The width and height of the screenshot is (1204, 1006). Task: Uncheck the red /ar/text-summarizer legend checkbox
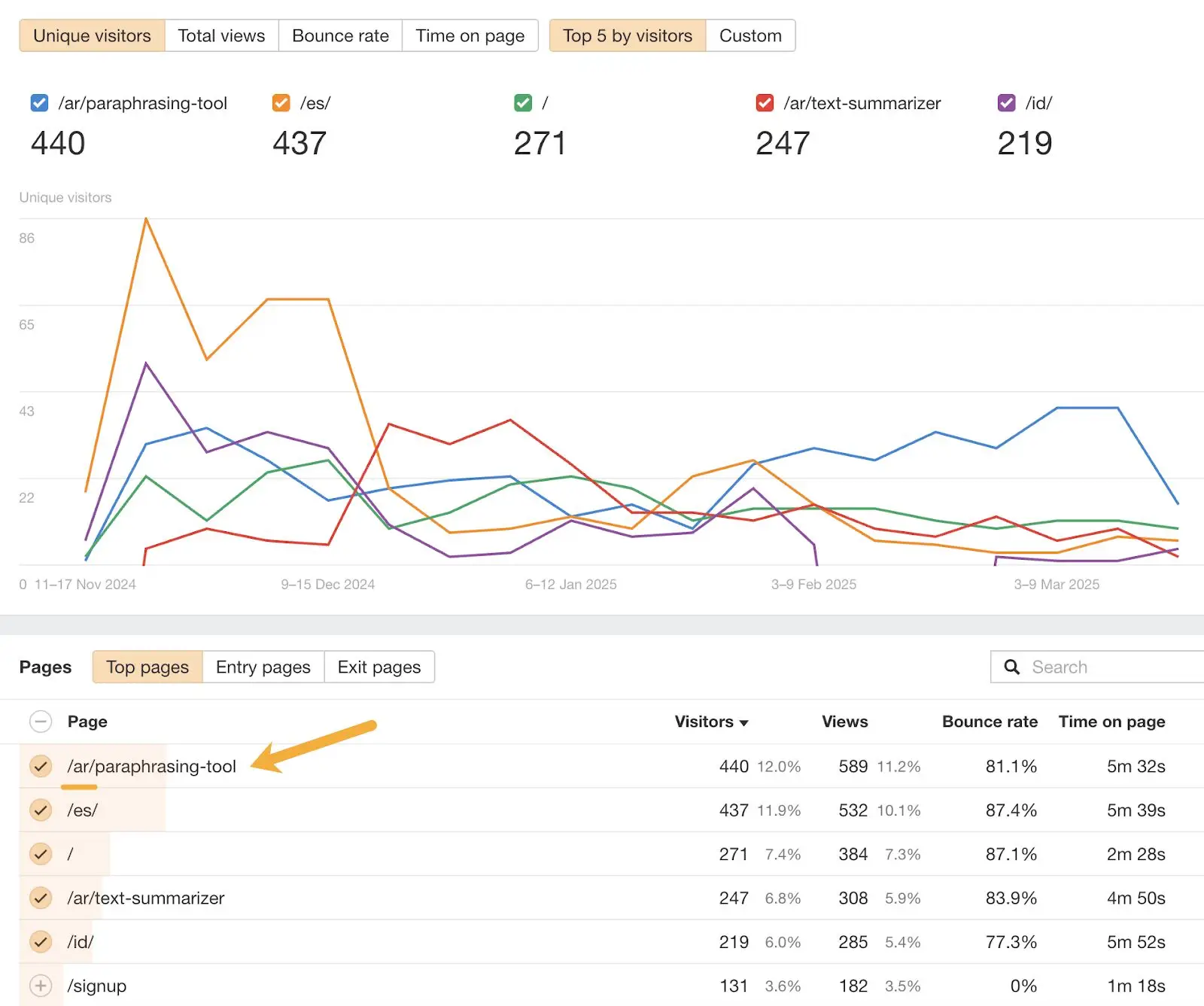pos(765,102)
